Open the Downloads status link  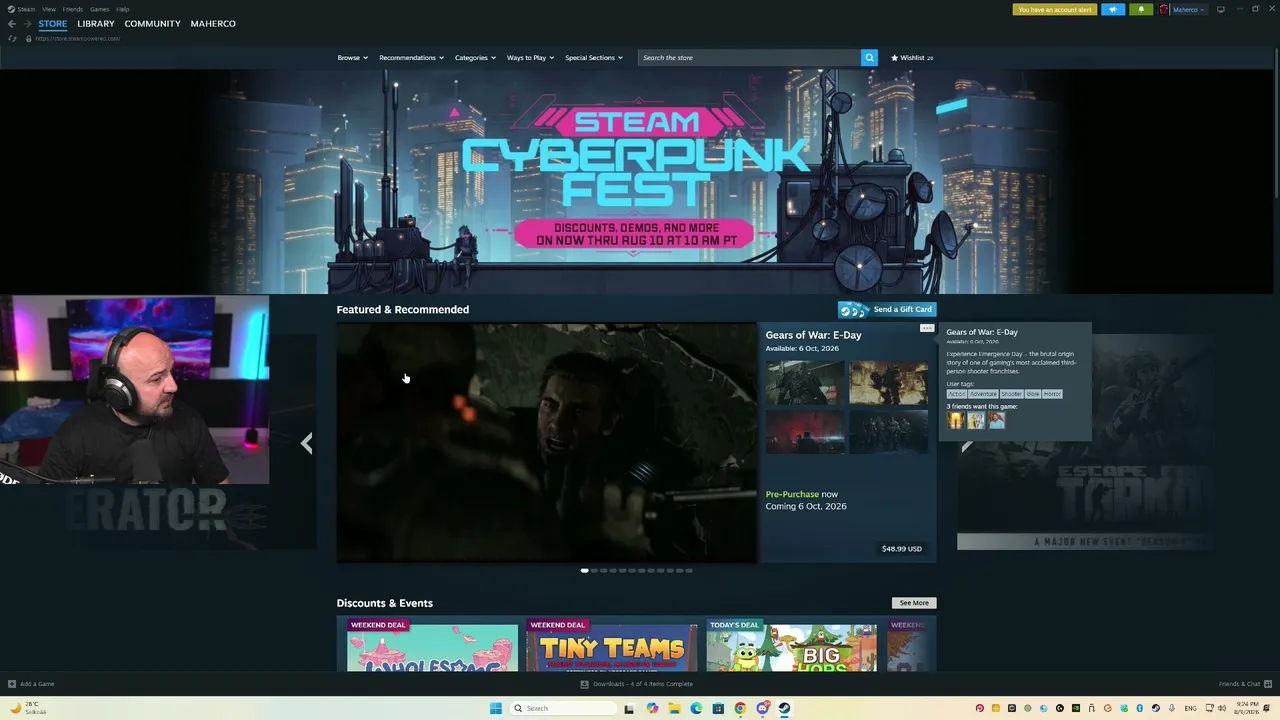click(637, 684)
